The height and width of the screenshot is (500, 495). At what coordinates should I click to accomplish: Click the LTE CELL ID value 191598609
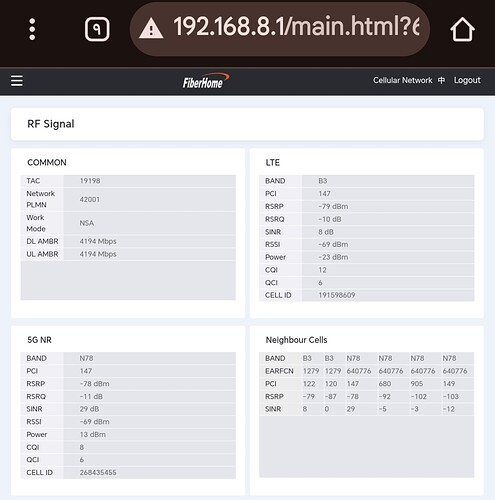(337, 295)
